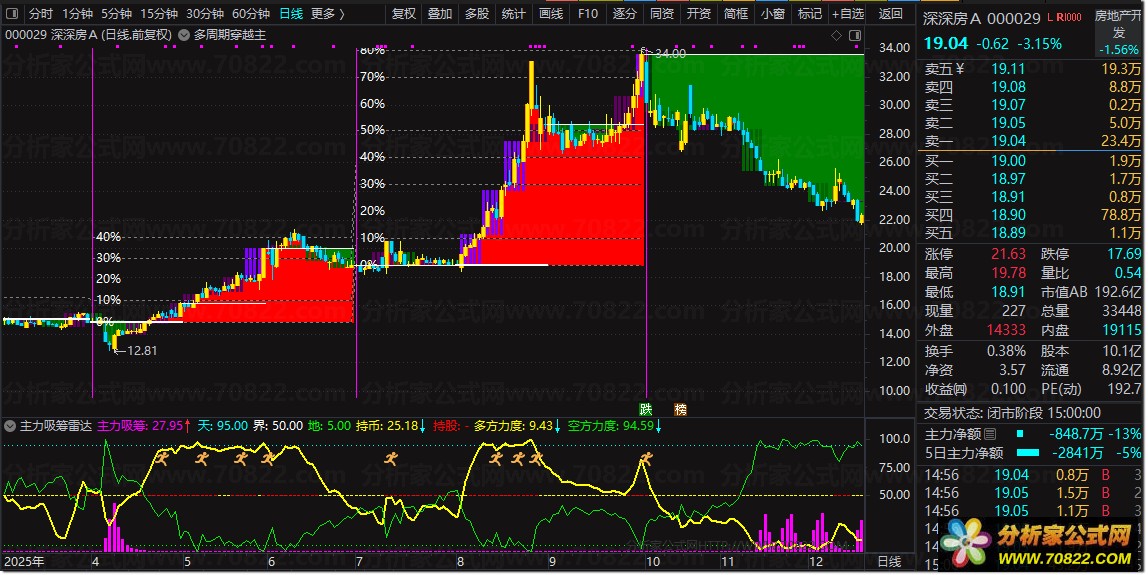
Task: Select the 60分钟 period
Action: (250, 13)
